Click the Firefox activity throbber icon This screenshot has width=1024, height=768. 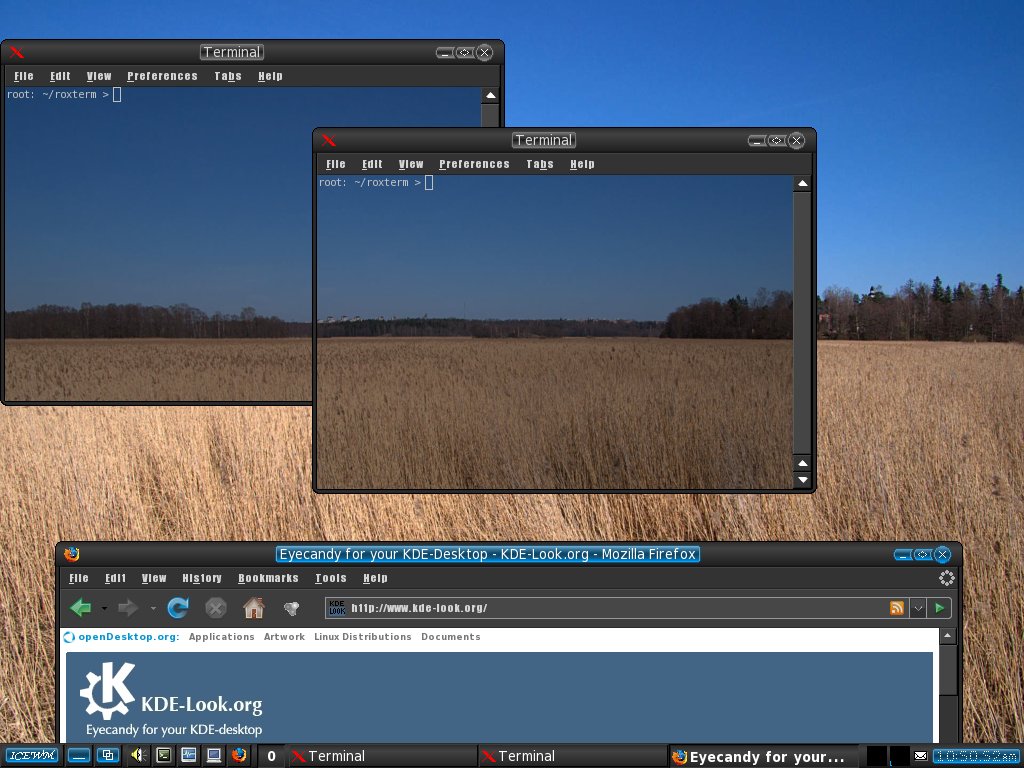(x=946, y=578)
